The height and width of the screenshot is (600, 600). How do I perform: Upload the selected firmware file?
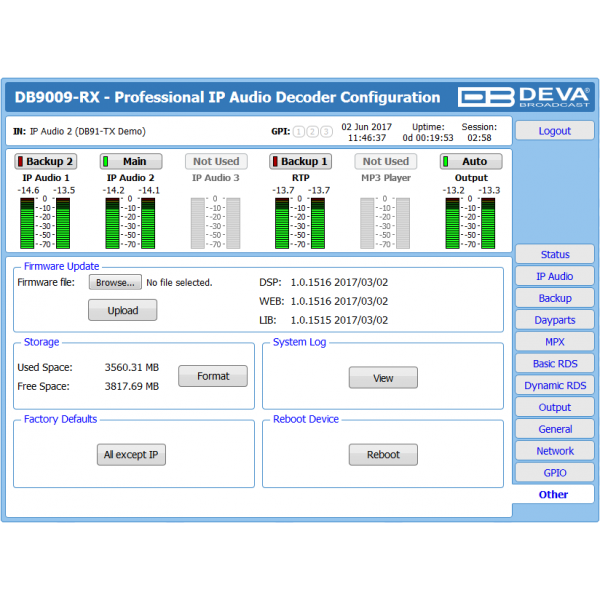[x=122, y=310]
